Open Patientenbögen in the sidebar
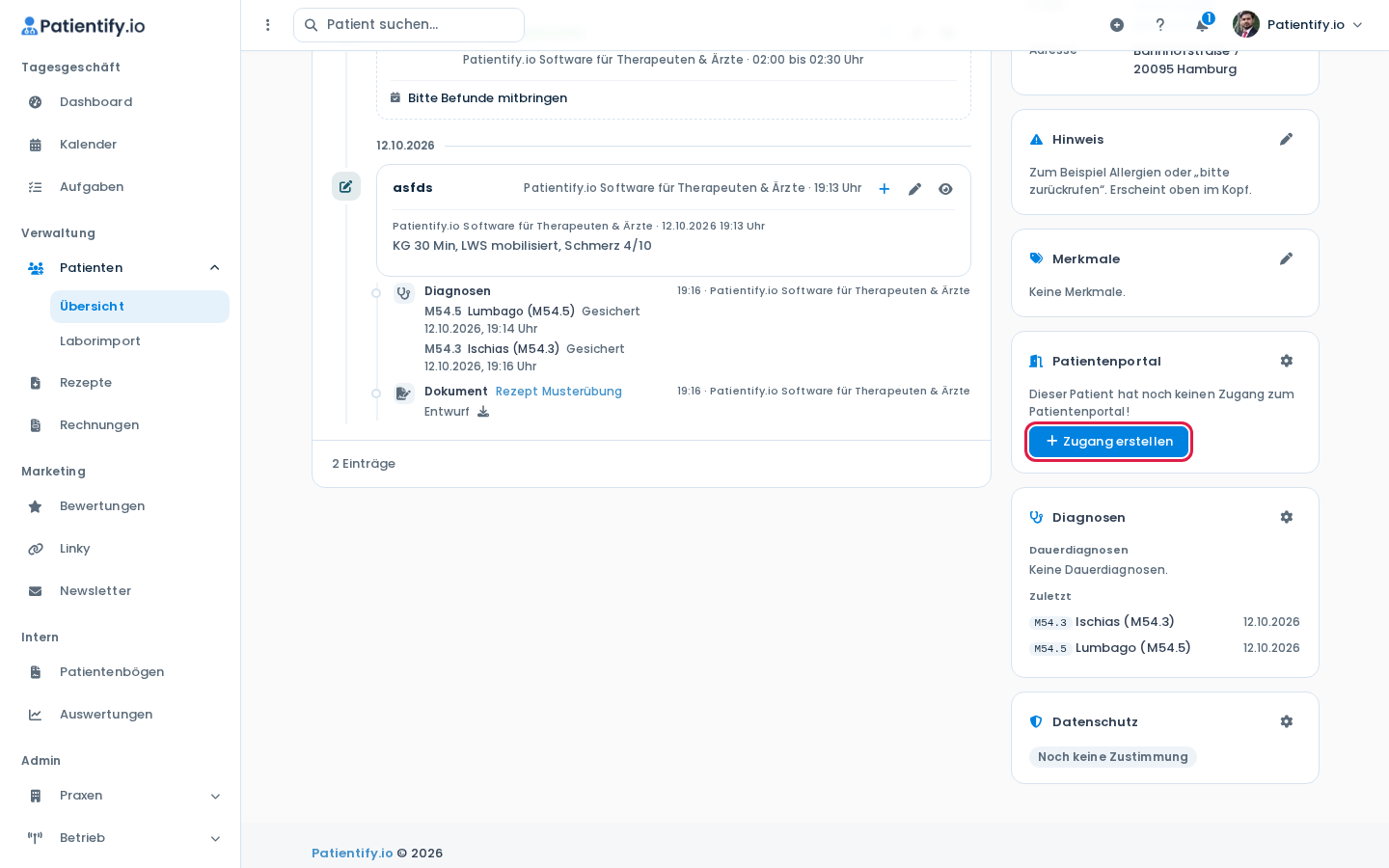 [x=121, y=672]
